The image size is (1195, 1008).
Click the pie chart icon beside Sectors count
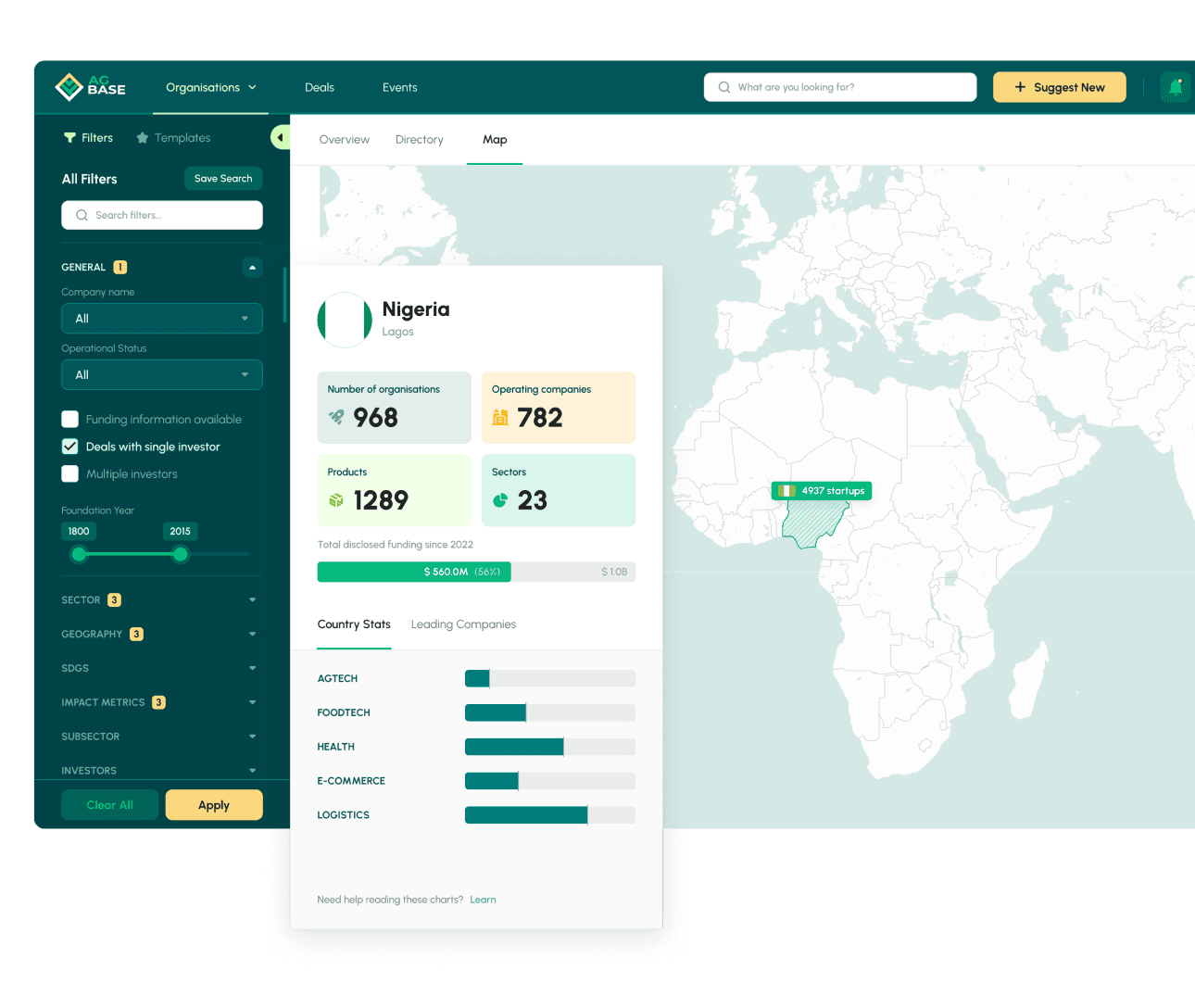[x=500, y=500]
